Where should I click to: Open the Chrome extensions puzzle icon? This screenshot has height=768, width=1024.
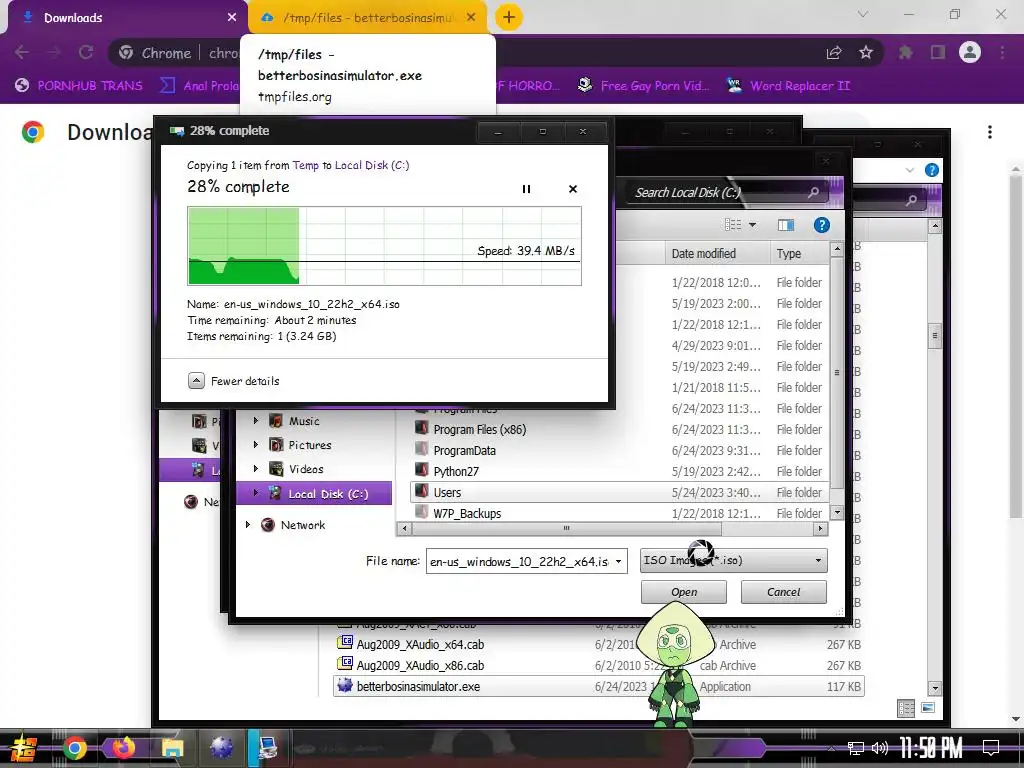click(x=905, y=52)
